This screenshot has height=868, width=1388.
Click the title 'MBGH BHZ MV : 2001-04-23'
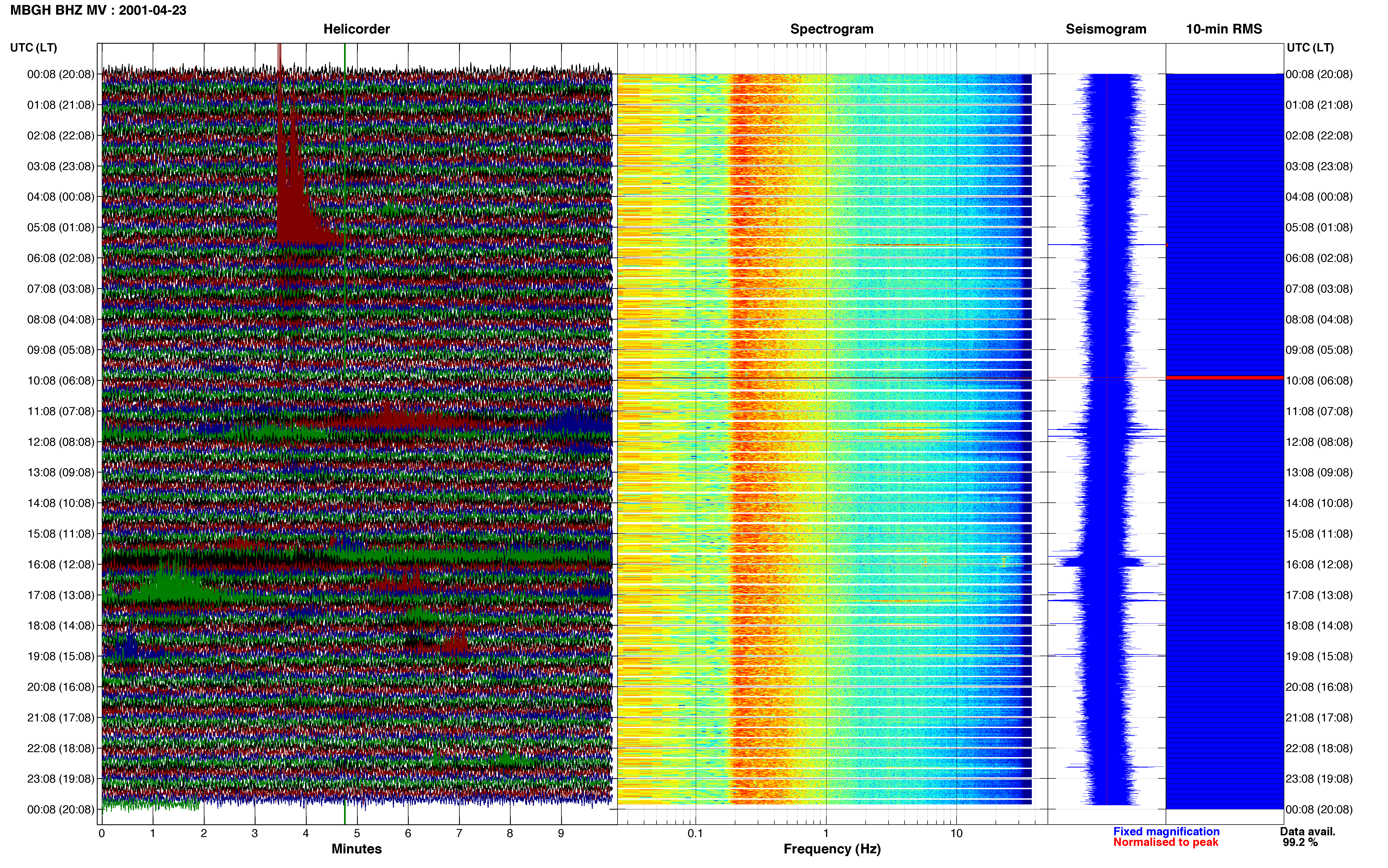98,10
